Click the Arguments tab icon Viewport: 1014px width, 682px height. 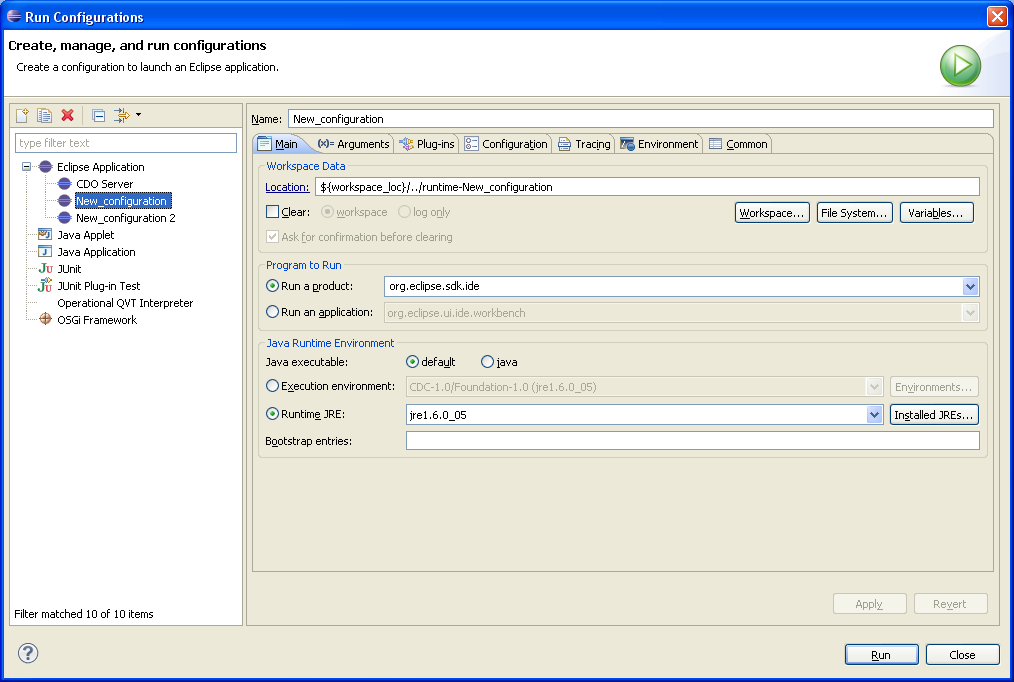[326, 144]
